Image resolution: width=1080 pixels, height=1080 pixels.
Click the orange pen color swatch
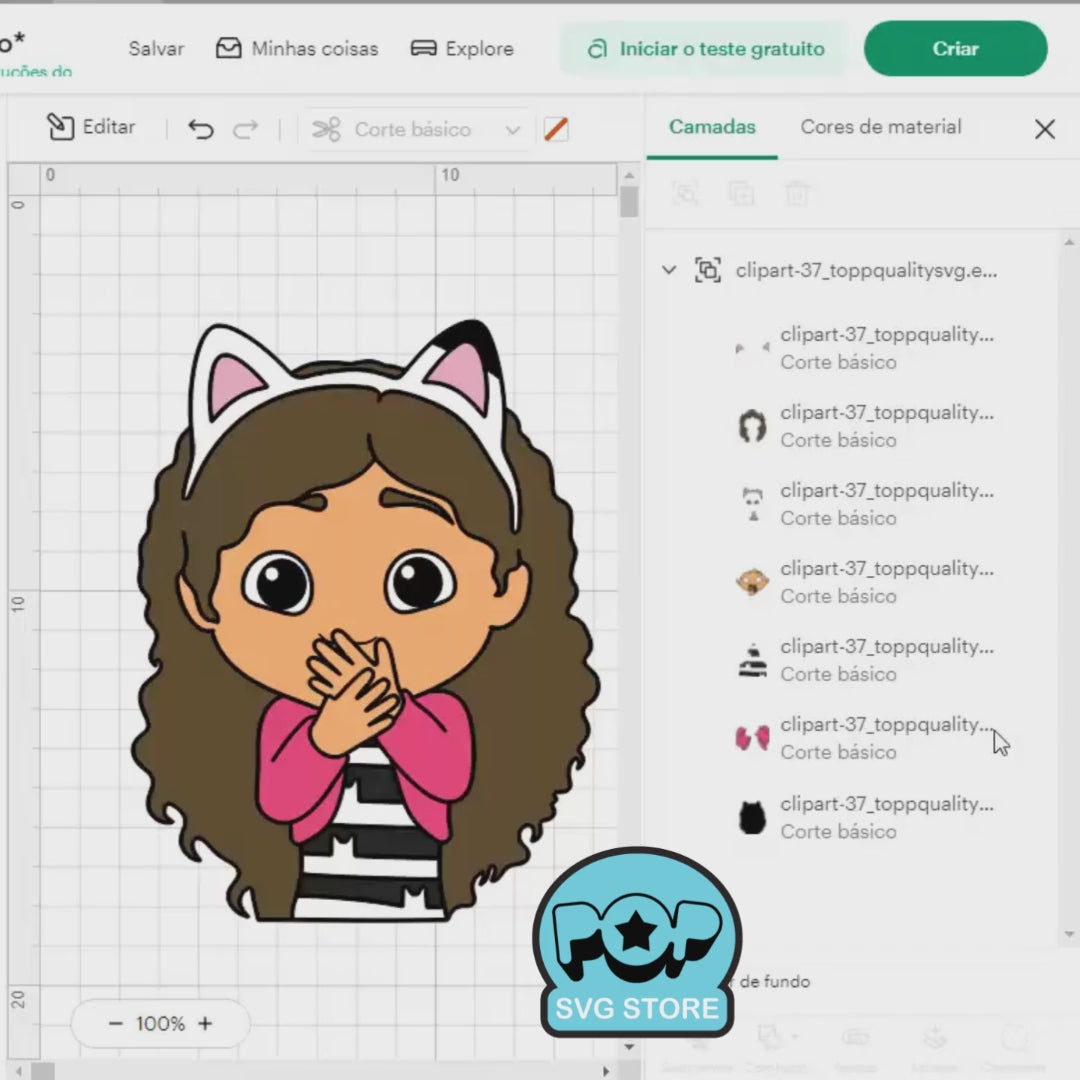[x=556, y=129]
